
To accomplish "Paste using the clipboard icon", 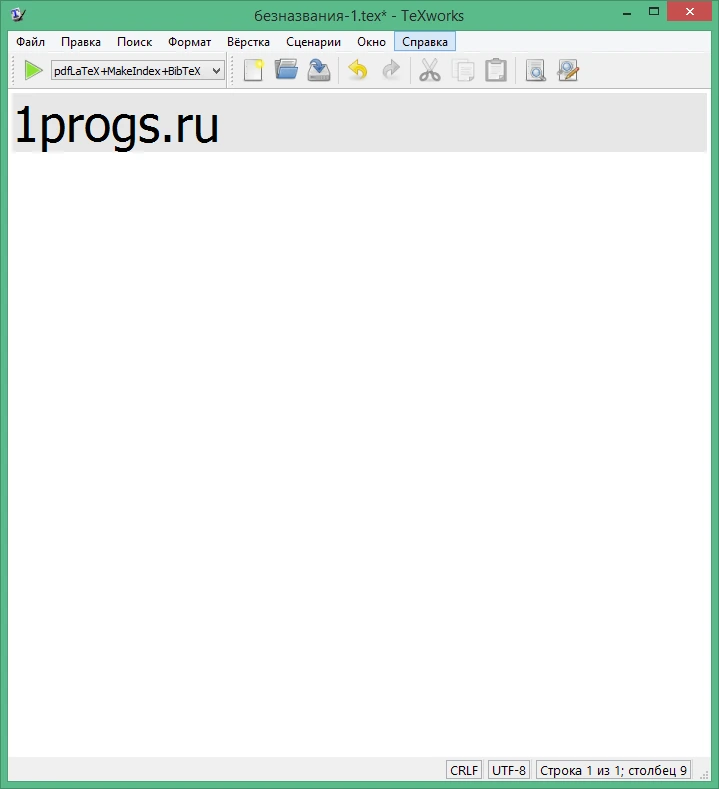I will tap(496, 70).
